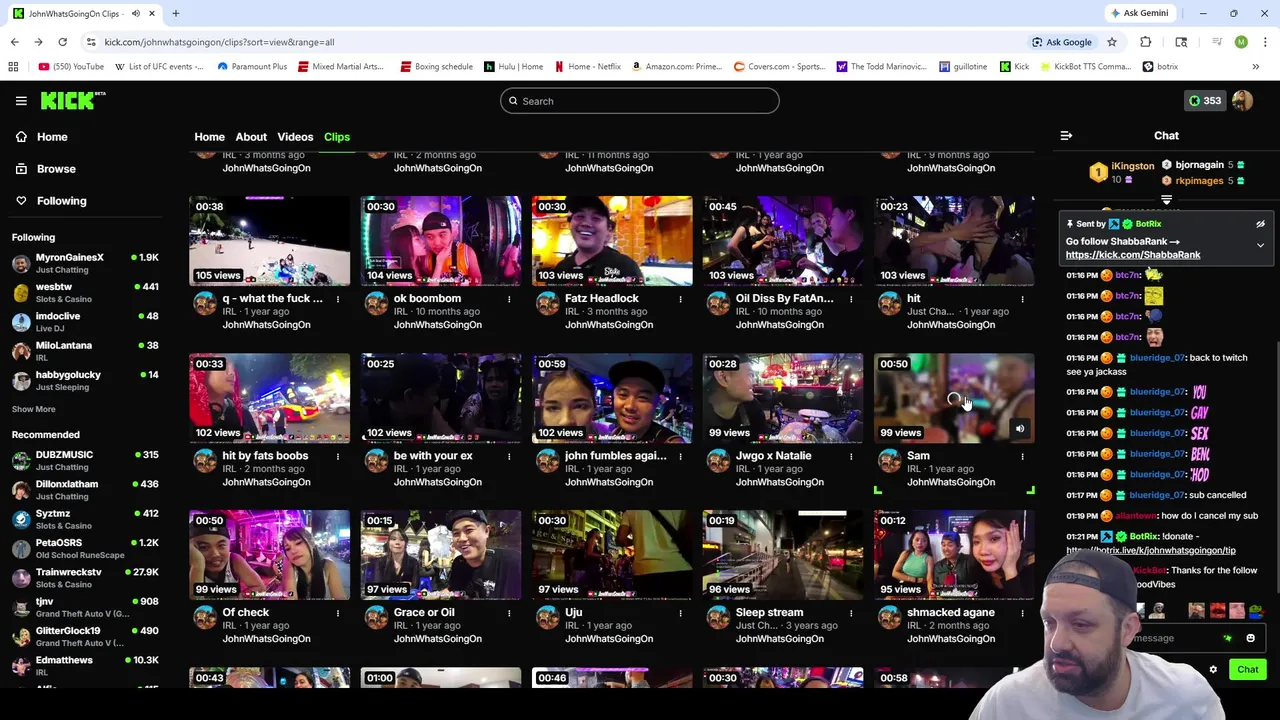The image size is (1280, 720).
Task: Unmute the Sam clip preview speaker icon
Action: click(1019, 429)
